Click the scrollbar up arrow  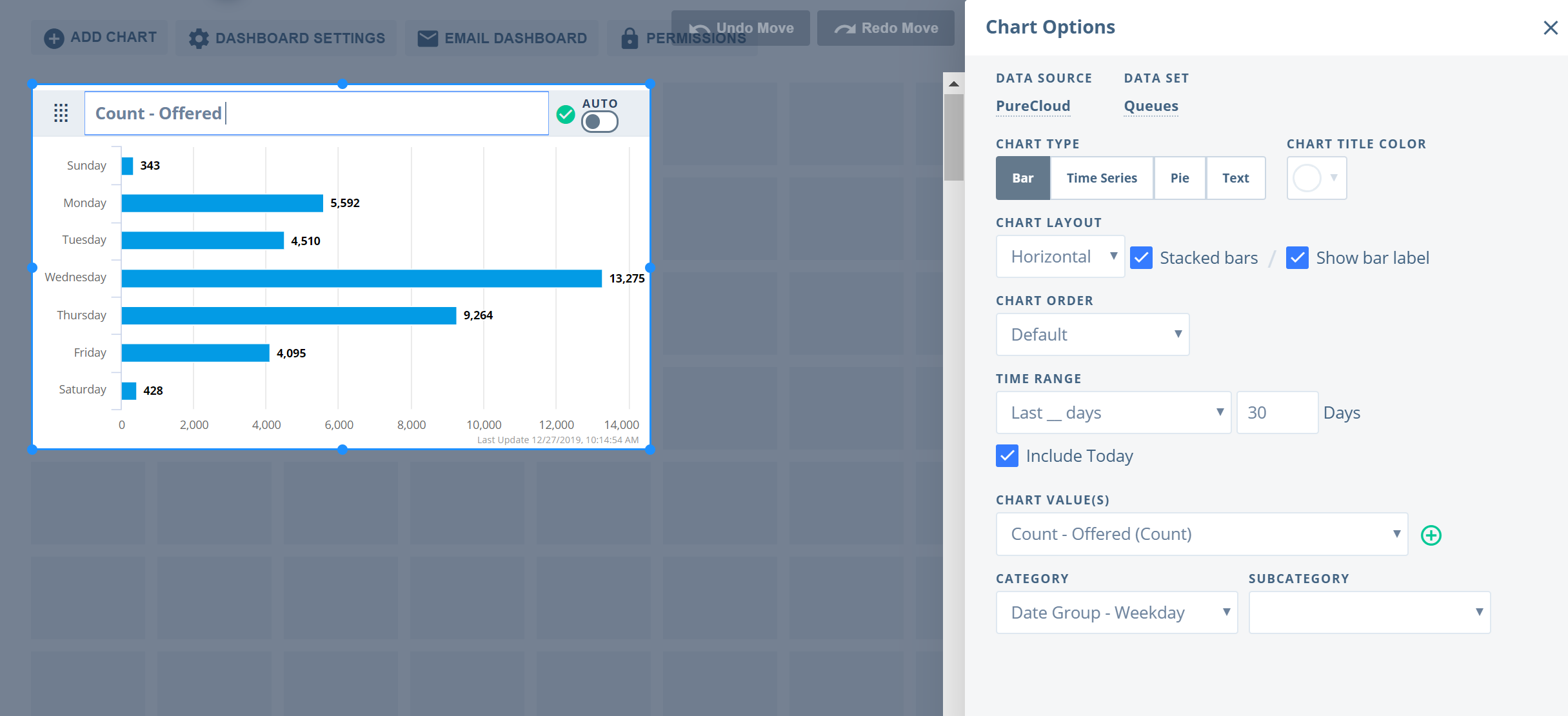[954, 84]
